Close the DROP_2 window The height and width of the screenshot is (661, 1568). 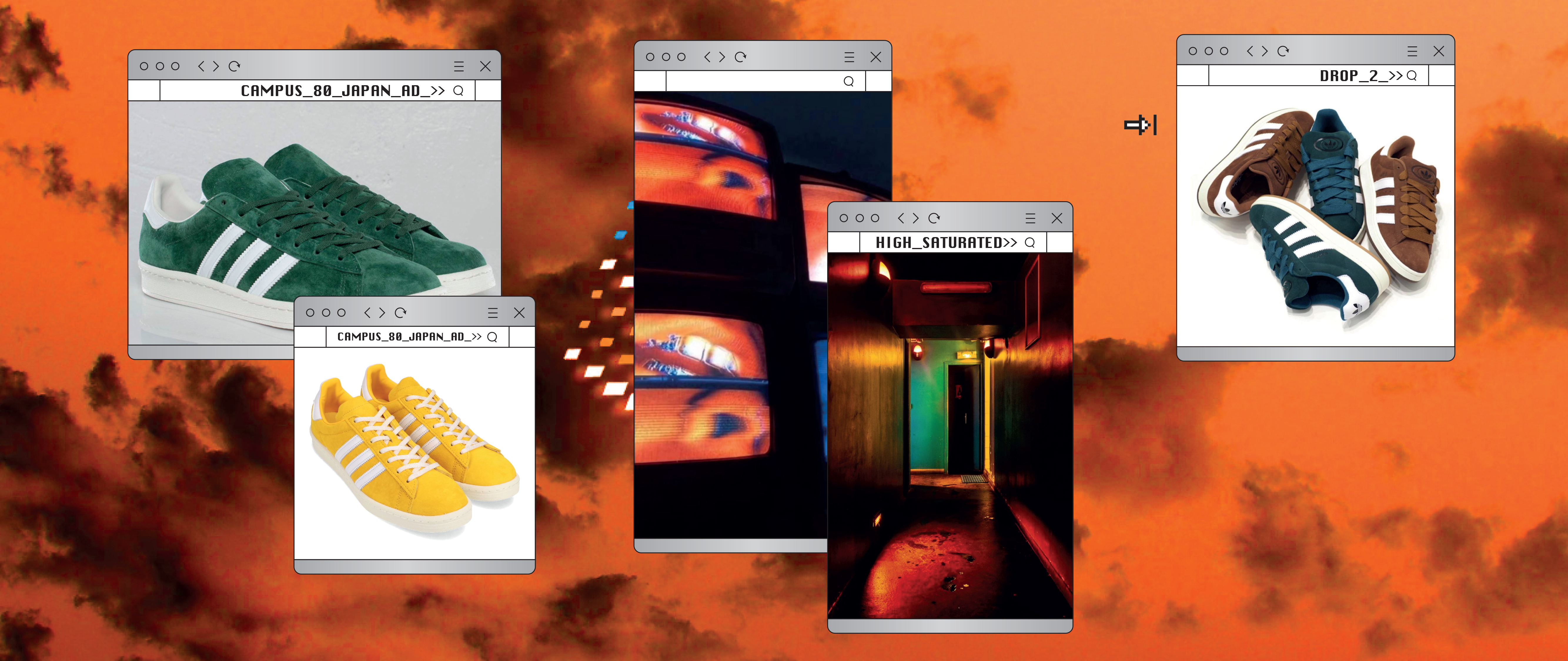(x=1439, y=51)
